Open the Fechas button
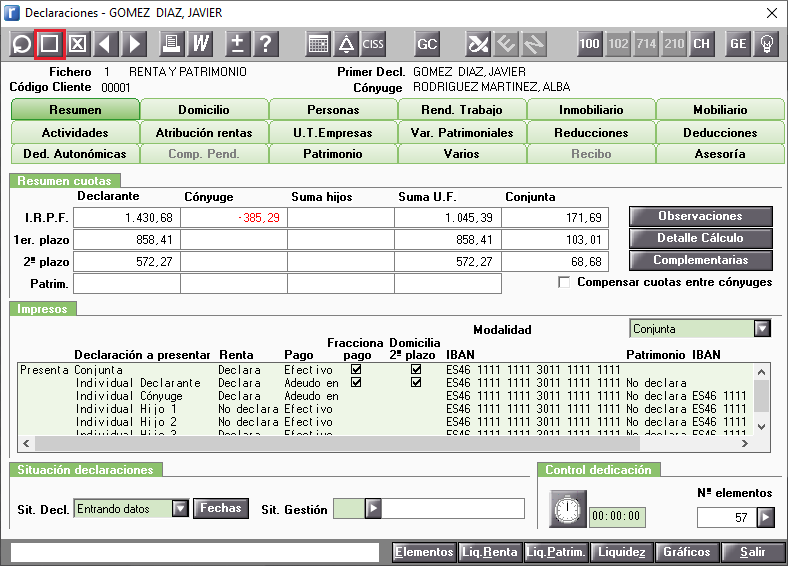Image resolution: width=788 pixels, height=566 pixels. [221, 508]
